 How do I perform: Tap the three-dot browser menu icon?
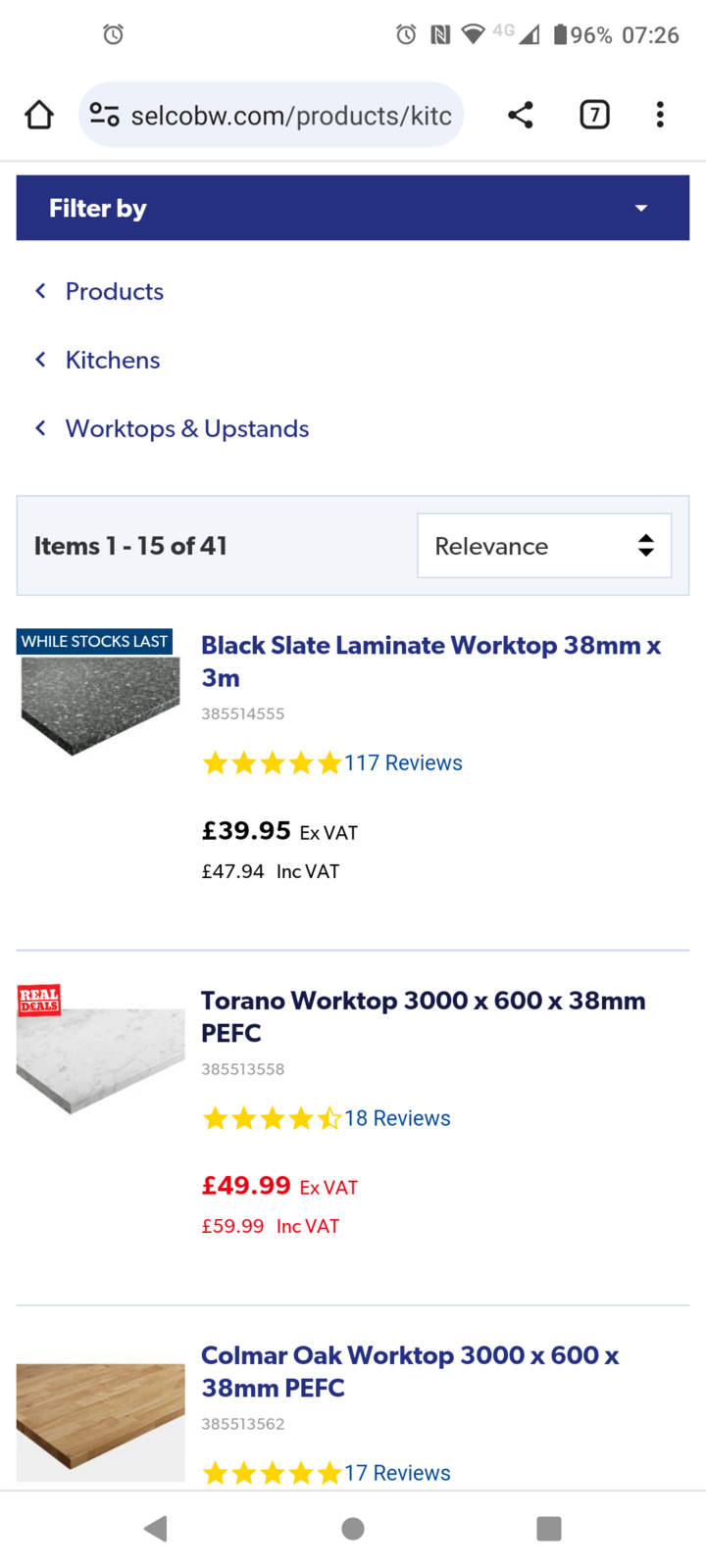click(660, 115)
